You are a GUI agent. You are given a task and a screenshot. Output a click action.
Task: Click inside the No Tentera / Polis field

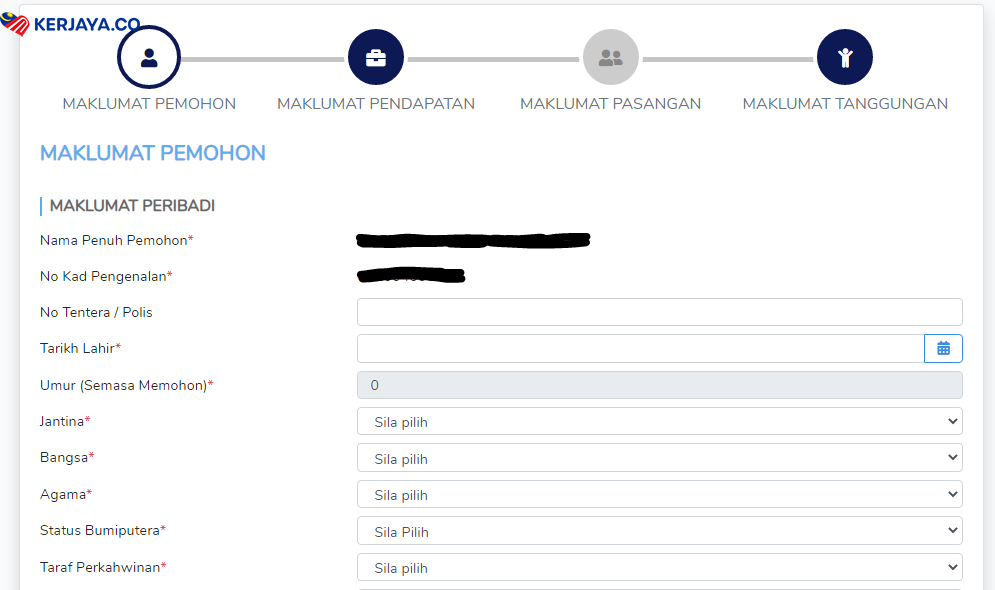(x=659, y=312)
